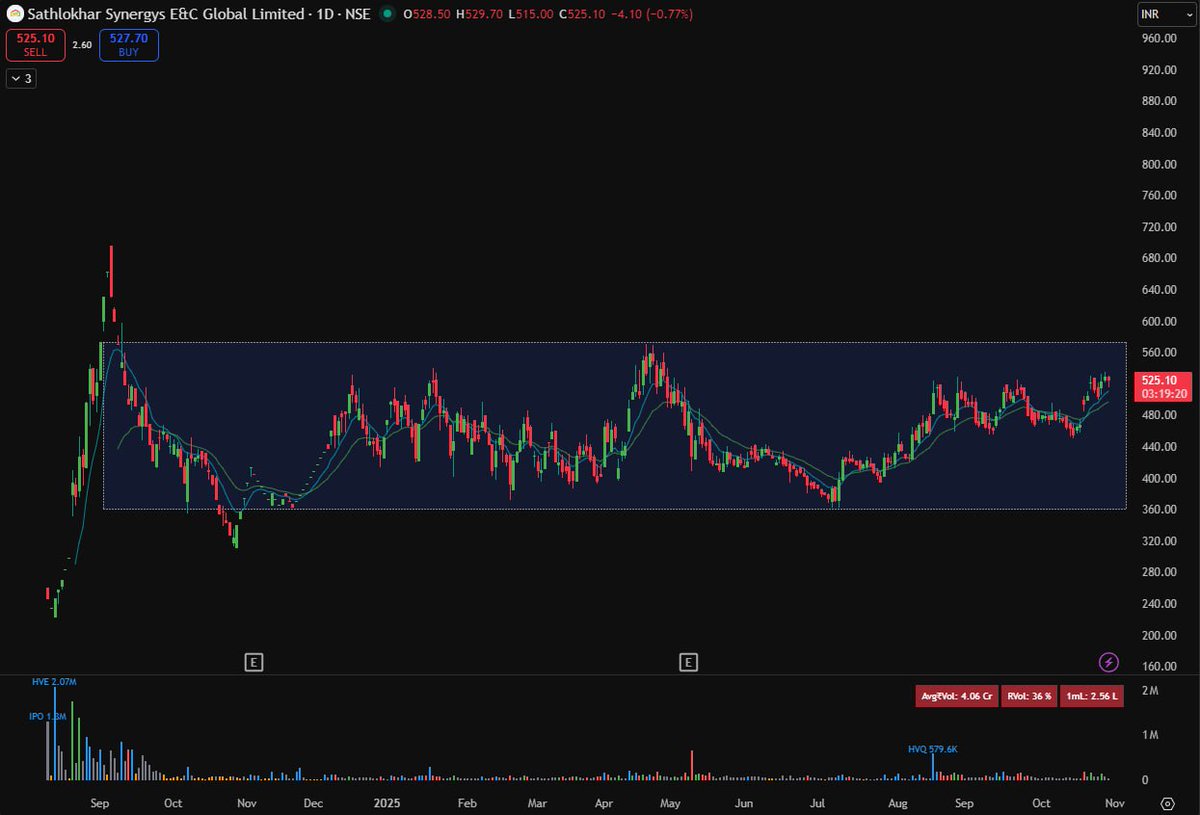The height and width of the screenshot is (815, 1200).
Task: Click the eye icon below the price scale
Action: pyautogui.click(x=1166, y=803)
